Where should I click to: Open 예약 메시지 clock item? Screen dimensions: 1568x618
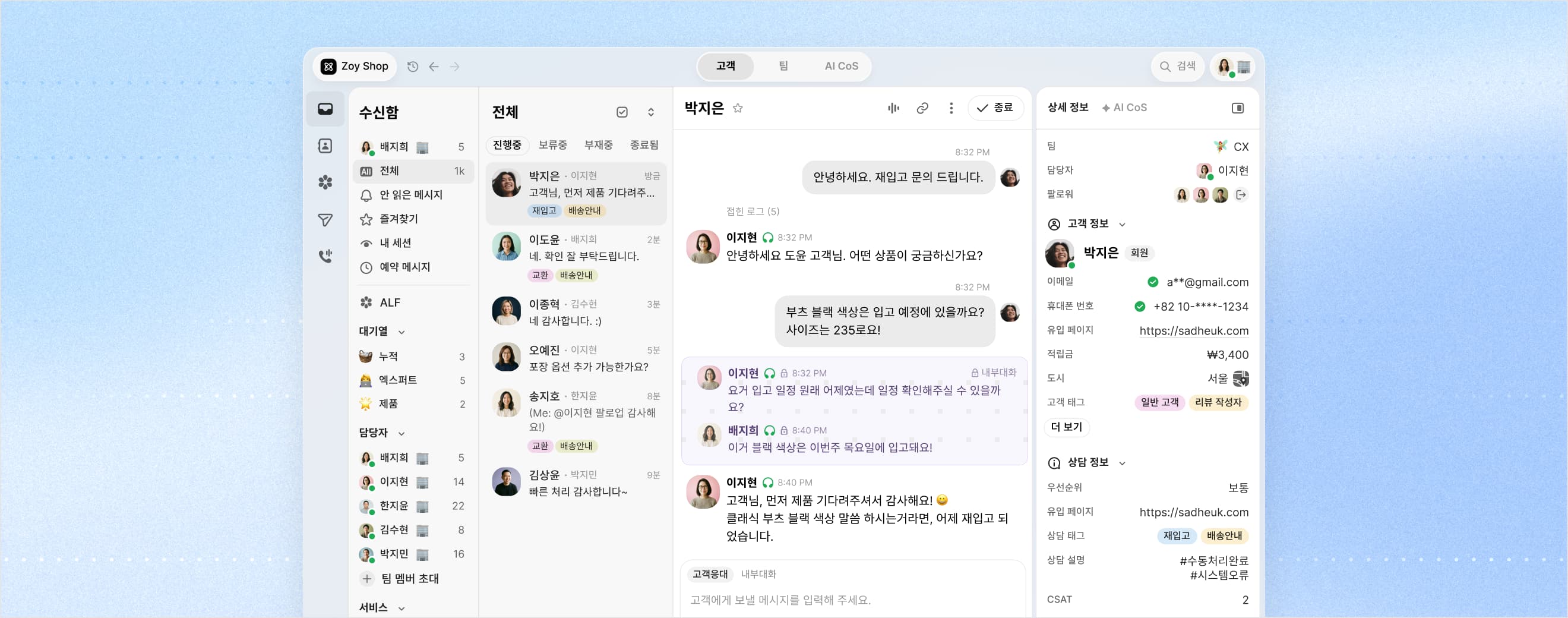click(413, 267)
